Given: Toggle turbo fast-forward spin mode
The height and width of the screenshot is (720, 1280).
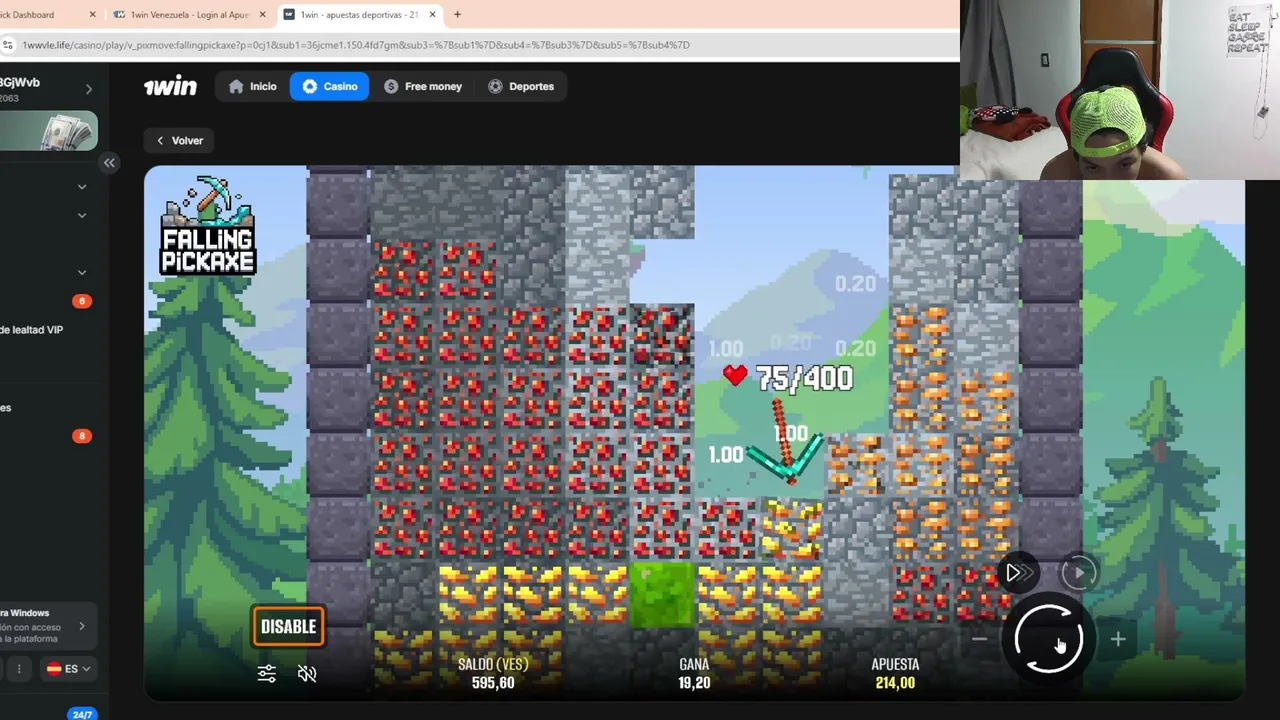Looking at the screenshot, I should click(x=1017, y=573).
